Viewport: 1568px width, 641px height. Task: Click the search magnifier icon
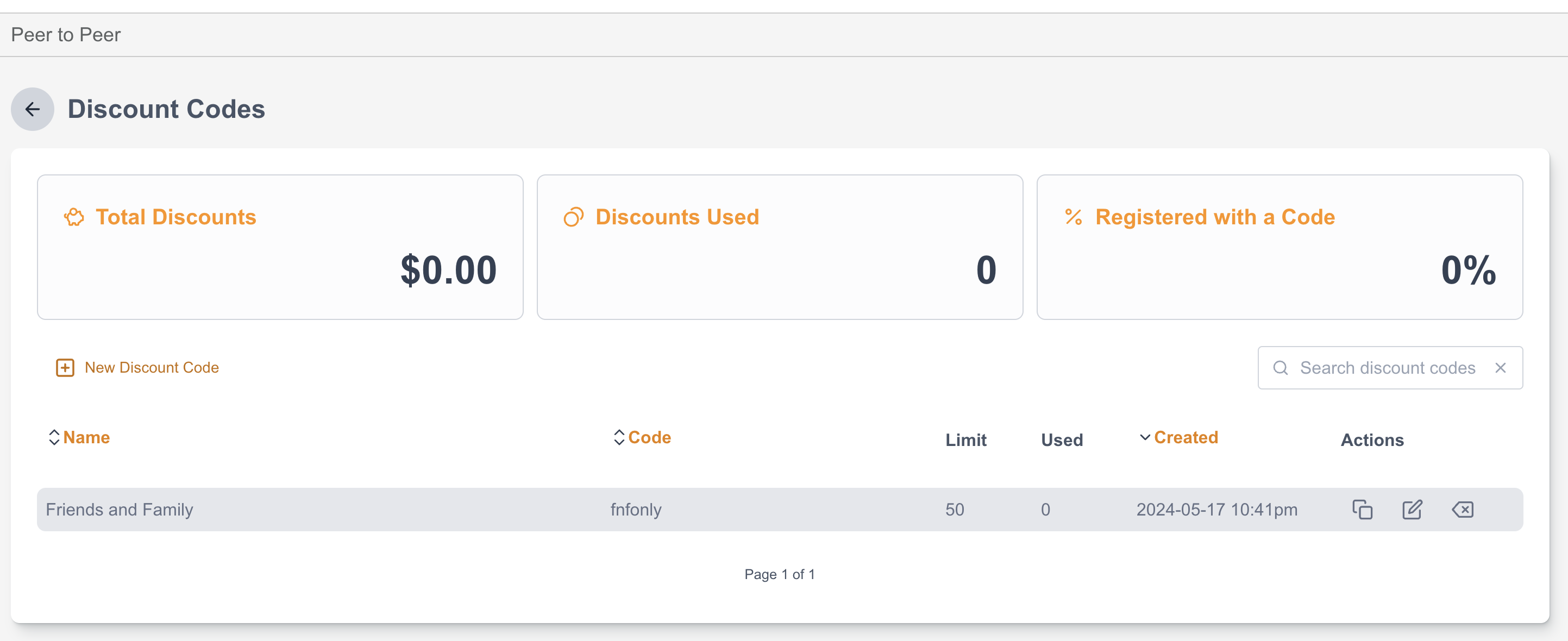click(1280, 368)
